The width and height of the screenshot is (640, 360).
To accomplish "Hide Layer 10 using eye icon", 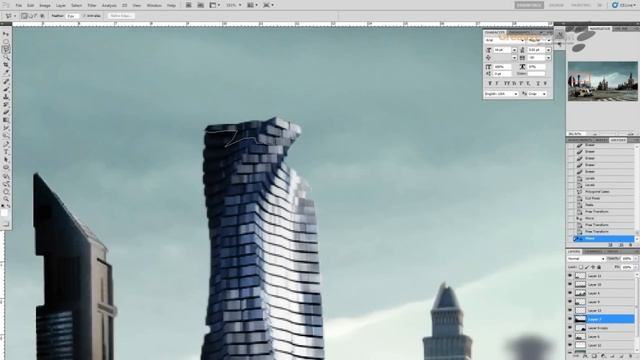I will 570,284.
